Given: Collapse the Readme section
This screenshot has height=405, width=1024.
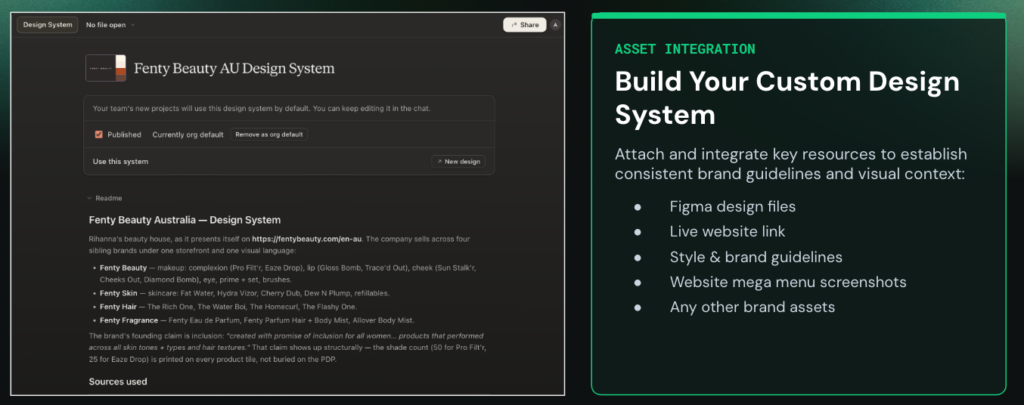Looking at the screenshot, I should (106, 198).
